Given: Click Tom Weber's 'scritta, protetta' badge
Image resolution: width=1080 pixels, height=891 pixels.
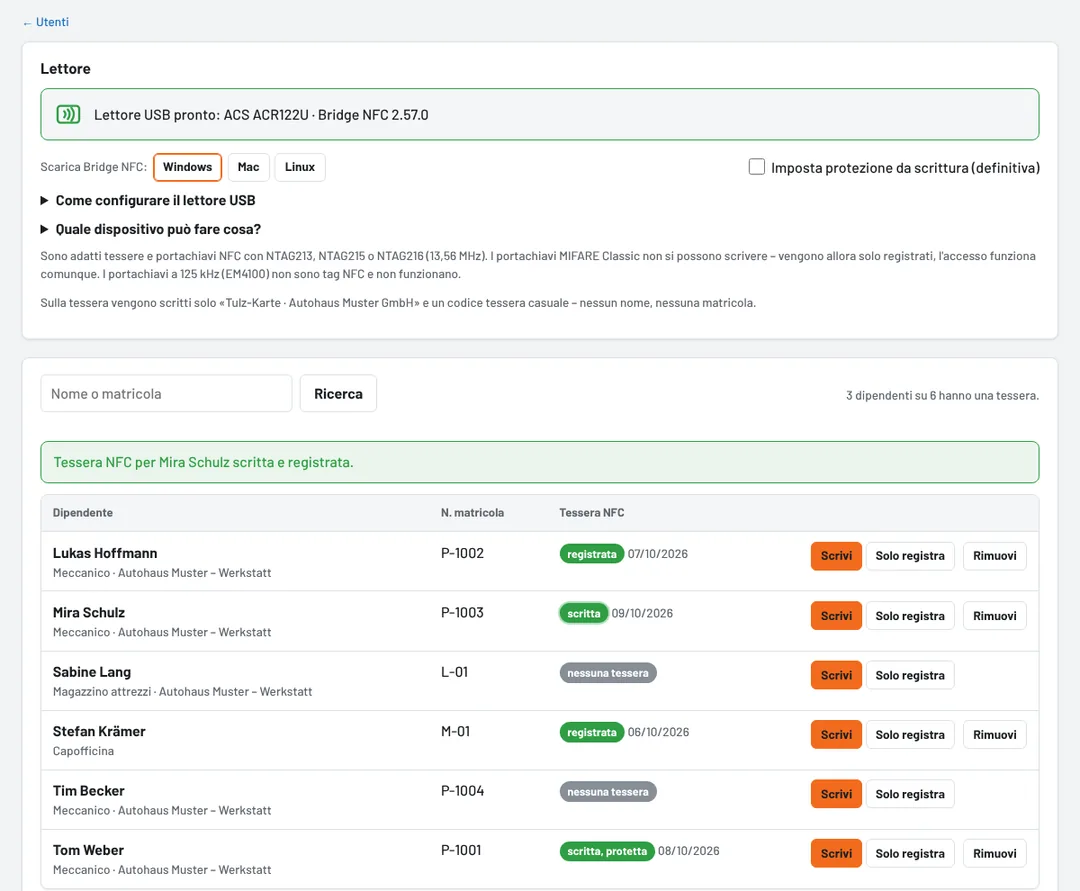Looking at the screenshot, I should (607, 851).
